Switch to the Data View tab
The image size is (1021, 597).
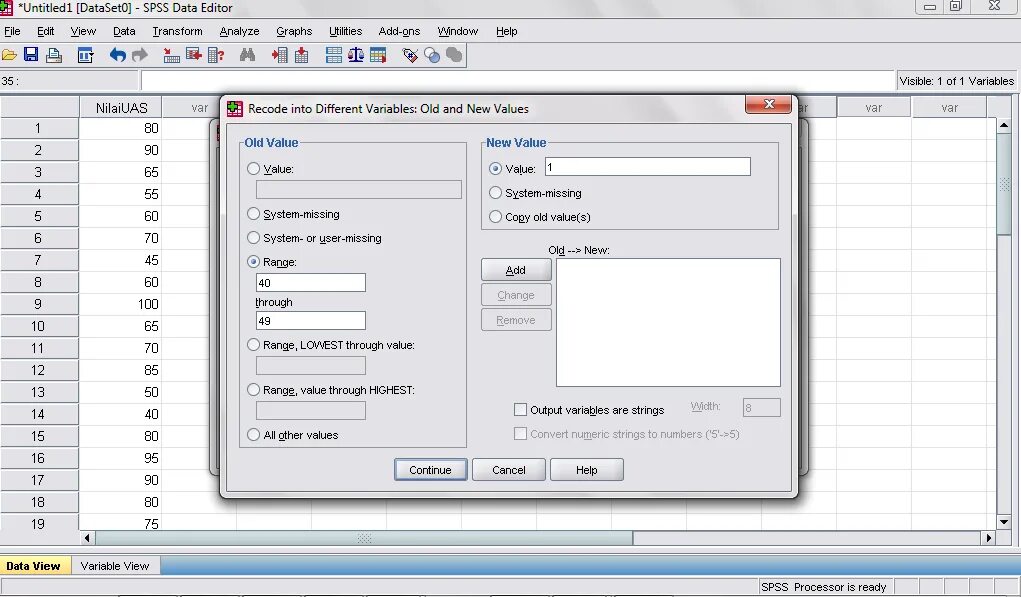33,566
